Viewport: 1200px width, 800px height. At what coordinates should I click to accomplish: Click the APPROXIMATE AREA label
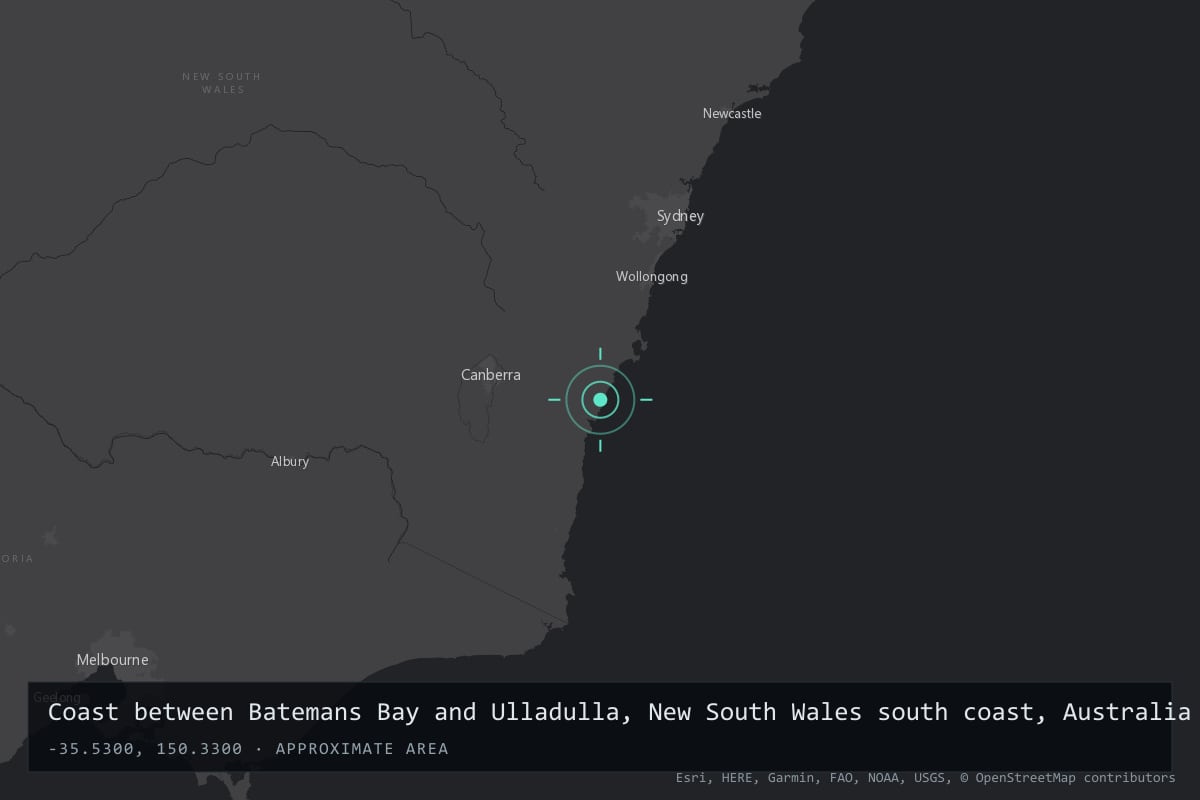coord(362,749)
